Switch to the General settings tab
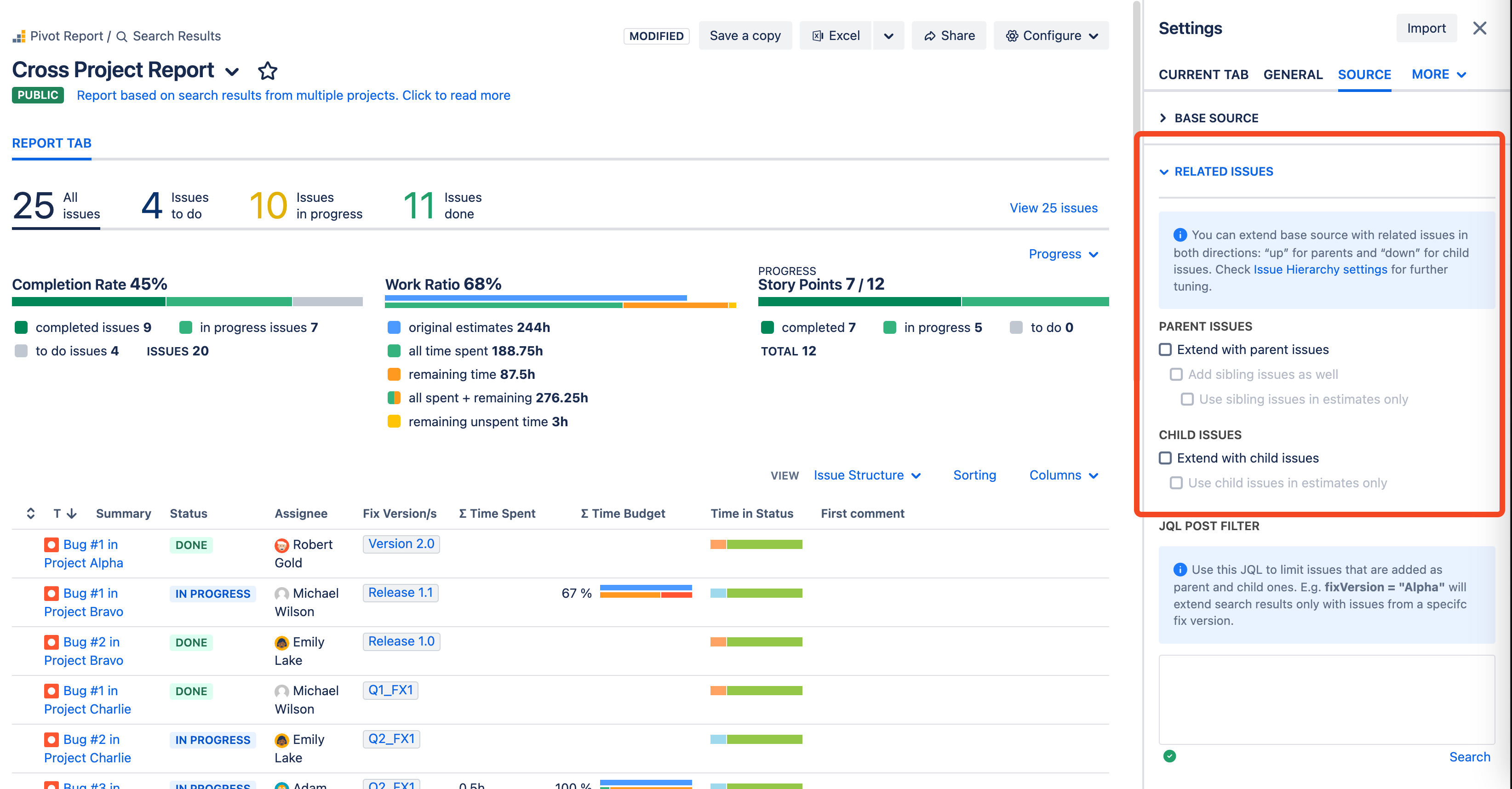The image size is (1512, 789). 1293,74
